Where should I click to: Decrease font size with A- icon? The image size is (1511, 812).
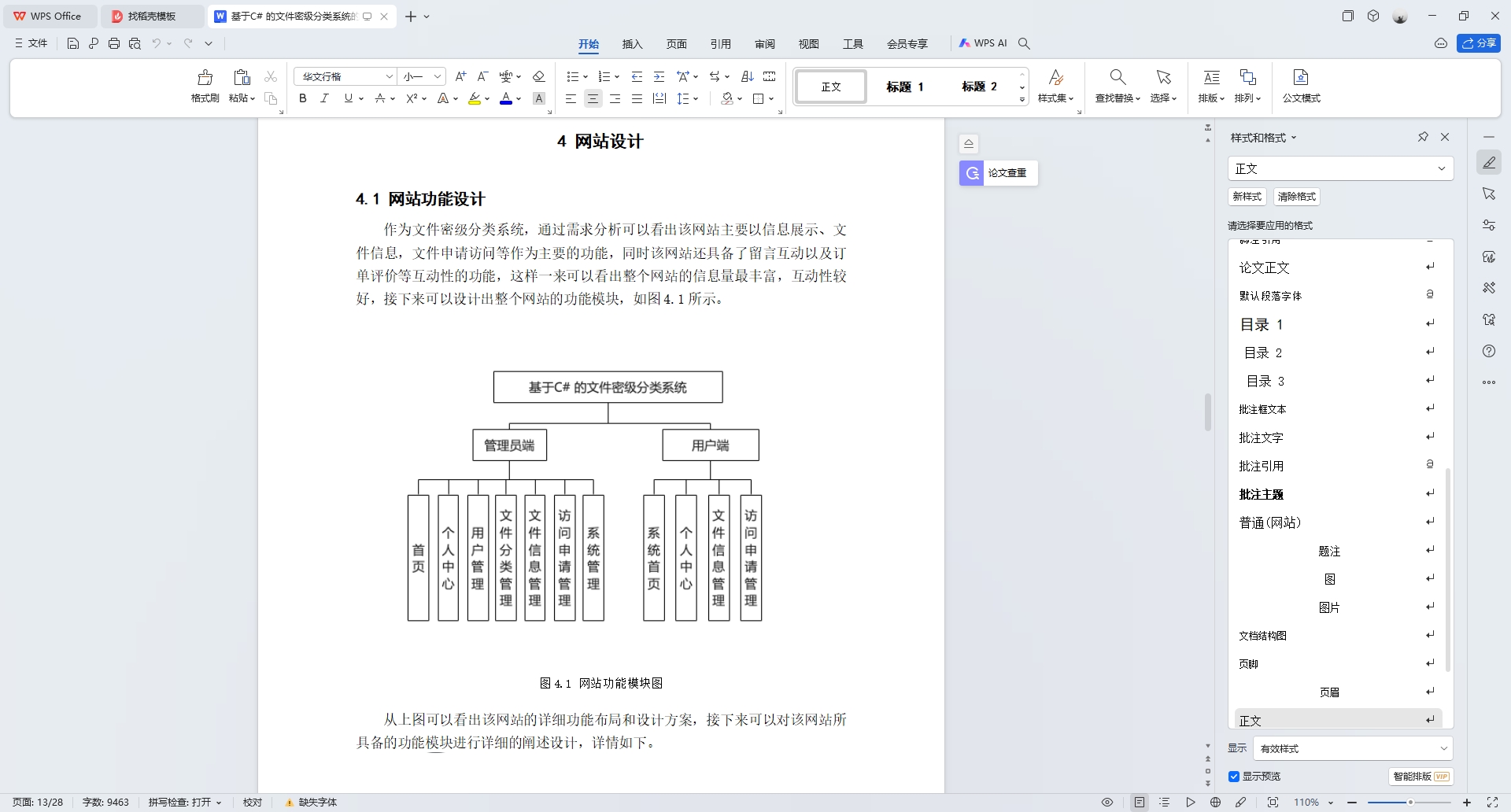click(483, 76)
